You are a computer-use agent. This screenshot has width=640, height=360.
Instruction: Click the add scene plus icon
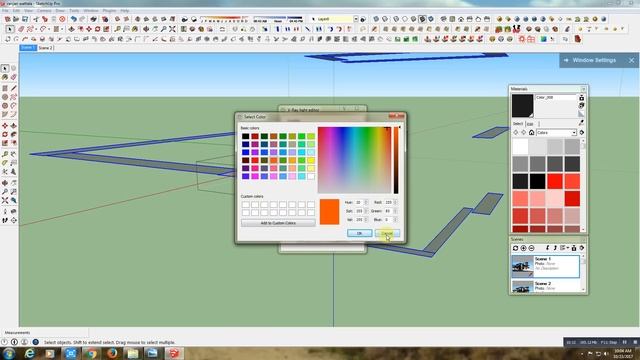(523, 248)
